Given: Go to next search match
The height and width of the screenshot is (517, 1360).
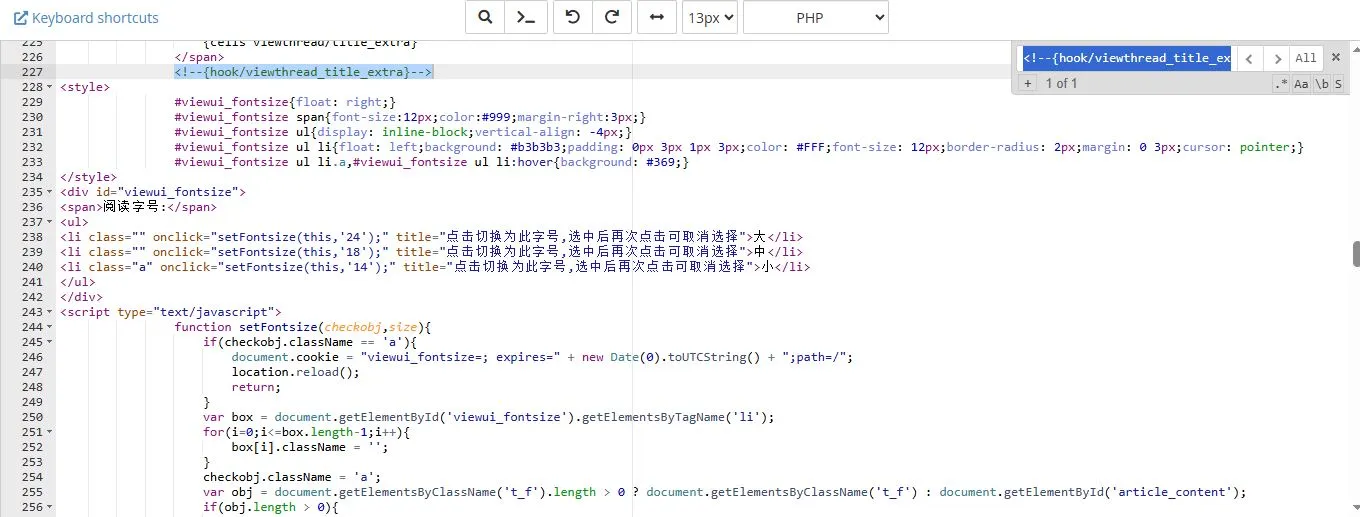Looking at the screenshot, I should (1277, 58).
